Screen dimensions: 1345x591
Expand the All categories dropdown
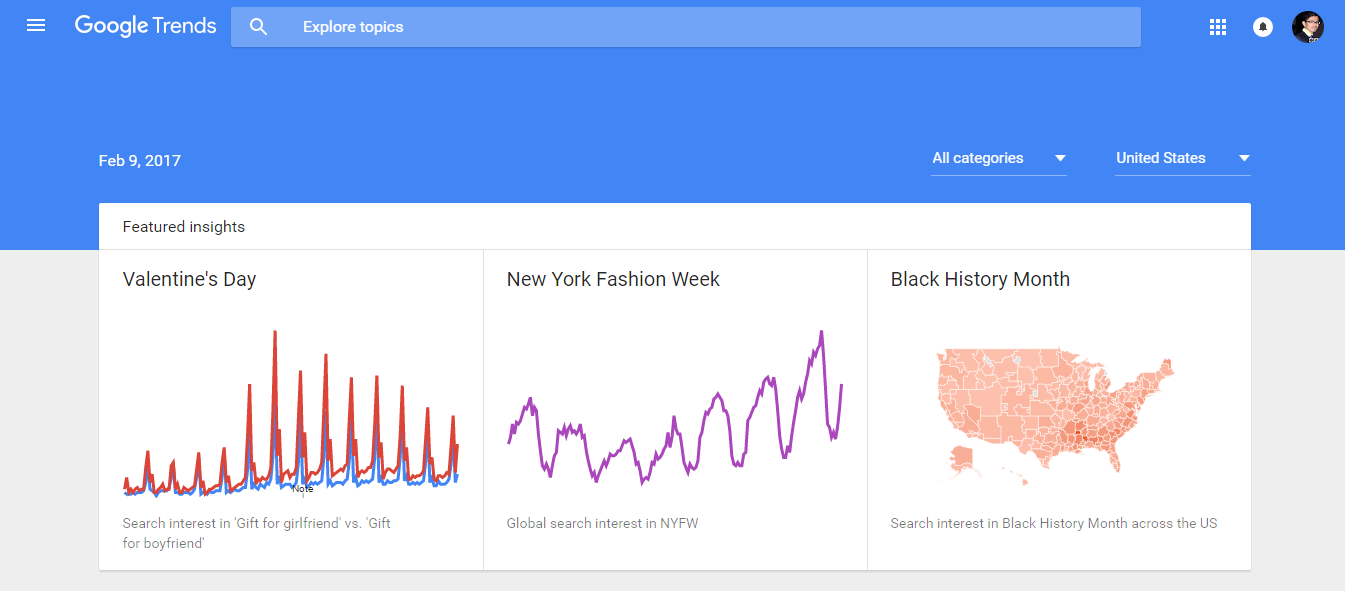(x=978, y=158)
